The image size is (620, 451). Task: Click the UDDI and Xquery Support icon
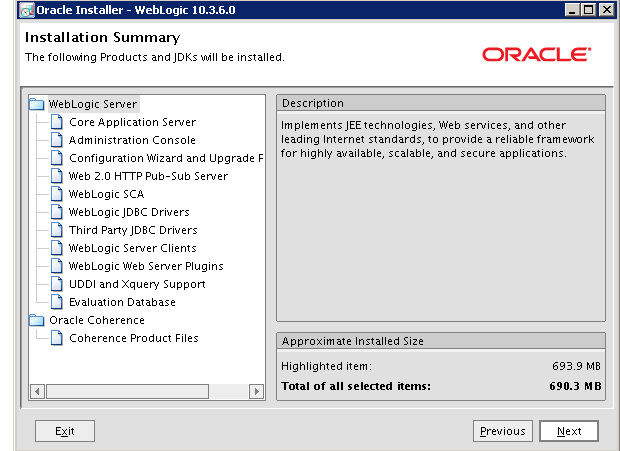pyautogui.click(x=57, y=284)
